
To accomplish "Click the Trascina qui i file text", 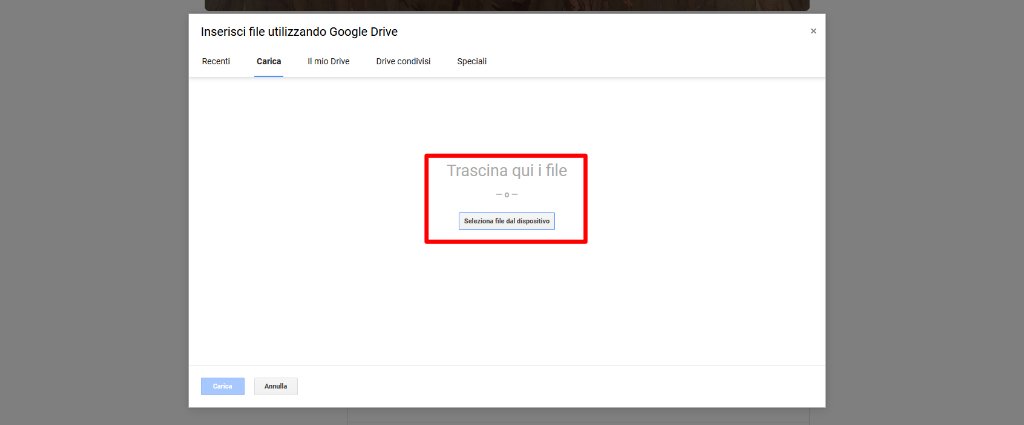I will 507,171.
